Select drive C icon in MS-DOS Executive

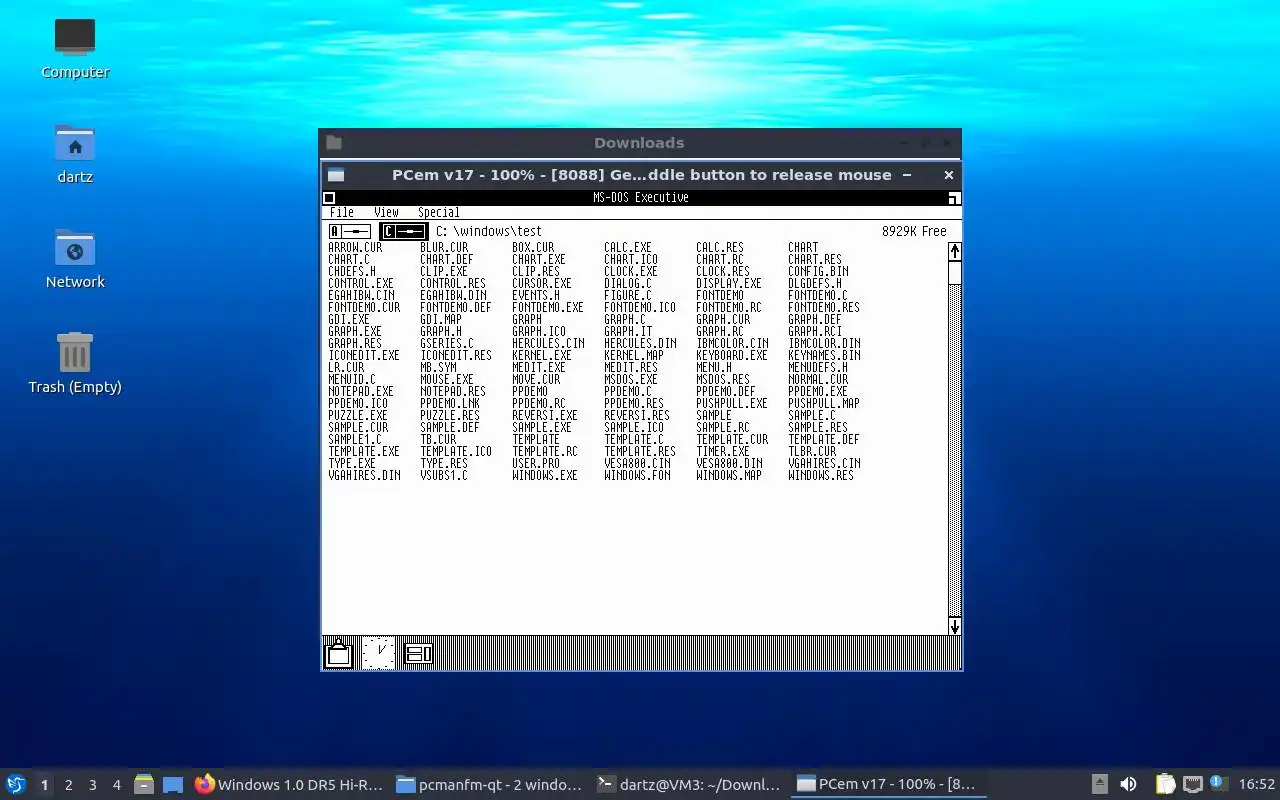point(404,231)
